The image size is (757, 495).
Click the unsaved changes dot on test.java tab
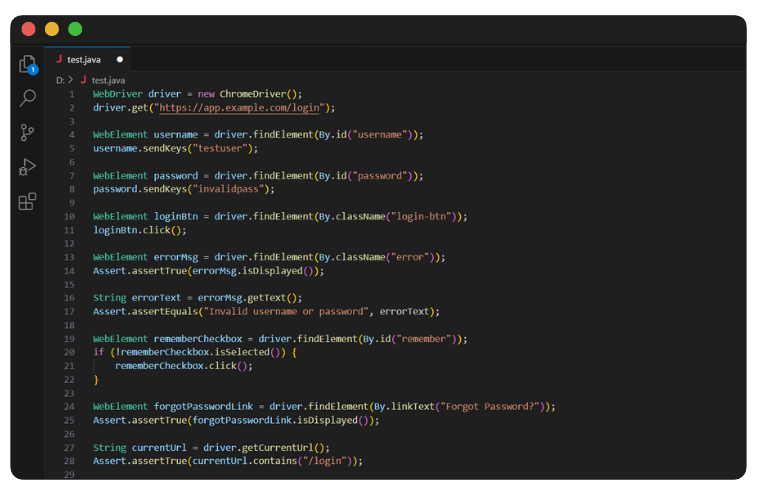pos(120,59)
